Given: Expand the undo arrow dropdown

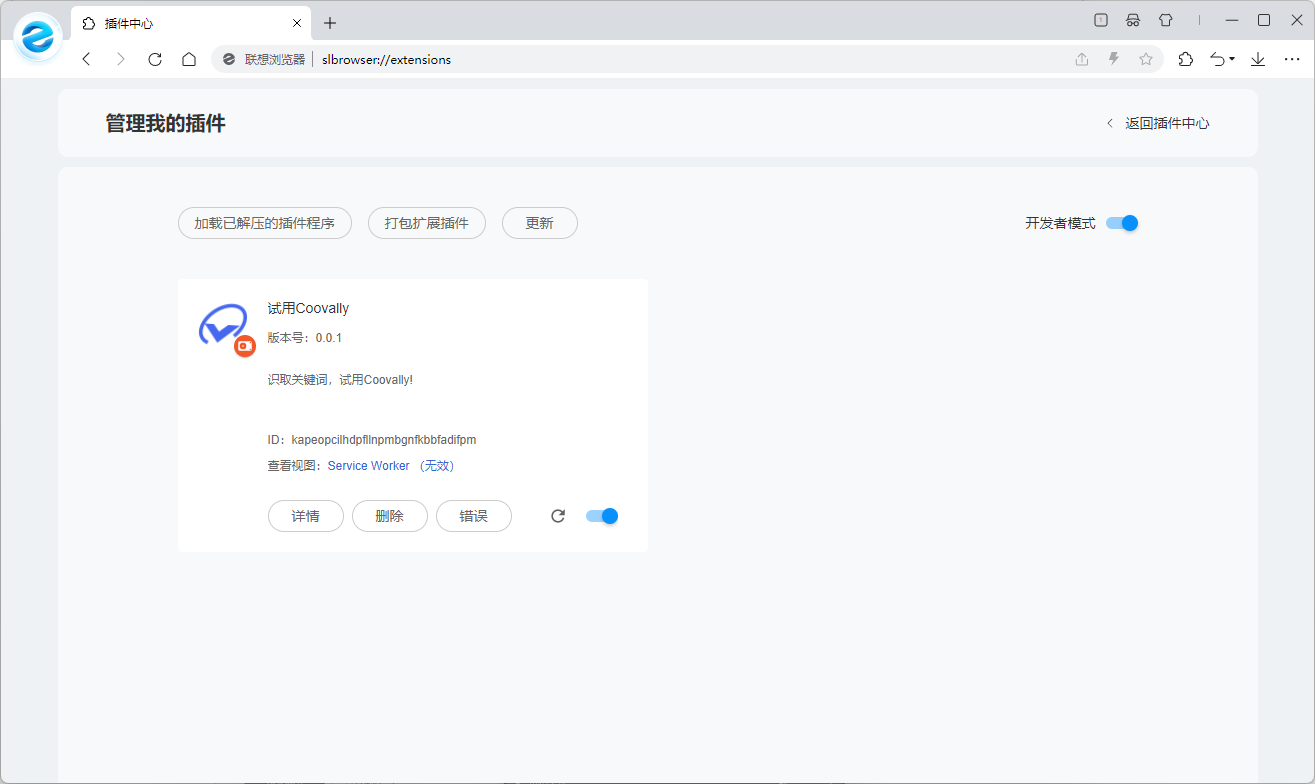Looking at the screenshot, I should click(x=1232, y=60).
